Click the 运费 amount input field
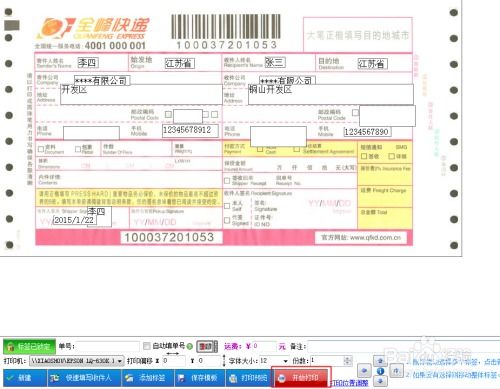 click(x=264, y=346)
